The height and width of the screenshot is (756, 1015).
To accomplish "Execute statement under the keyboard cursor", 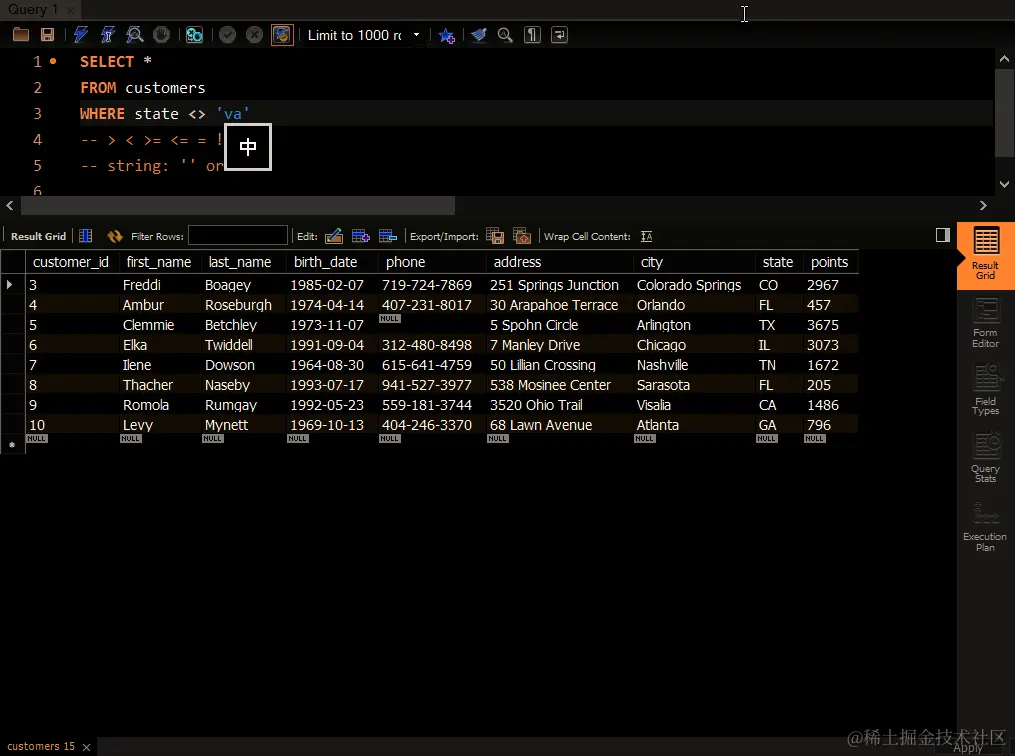I will pyautogui.click(x=107, y=35).
